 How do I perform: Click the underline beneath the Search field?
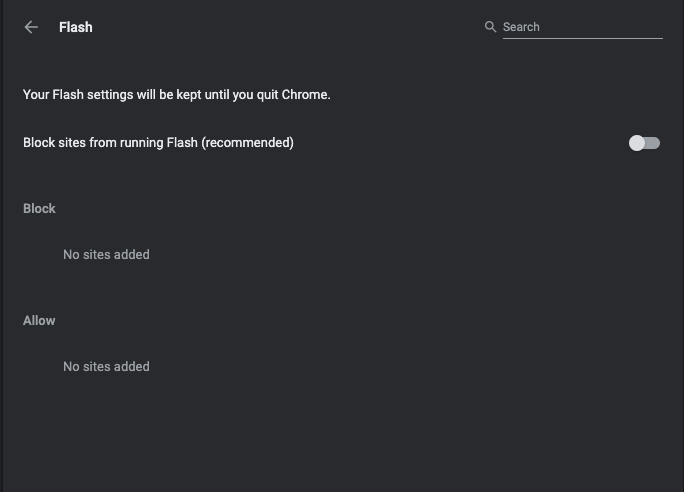pos(582,38)
